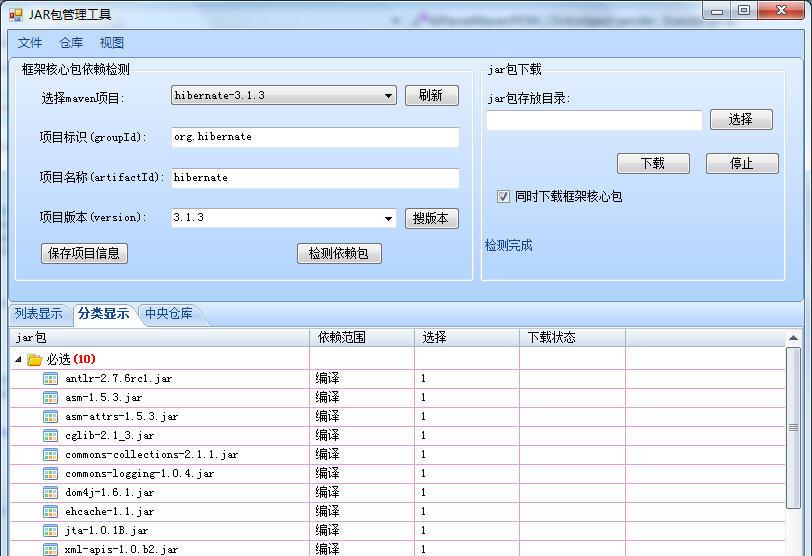Click the antlr-2.7.6rc1.jar file icon

coord(50,378)
